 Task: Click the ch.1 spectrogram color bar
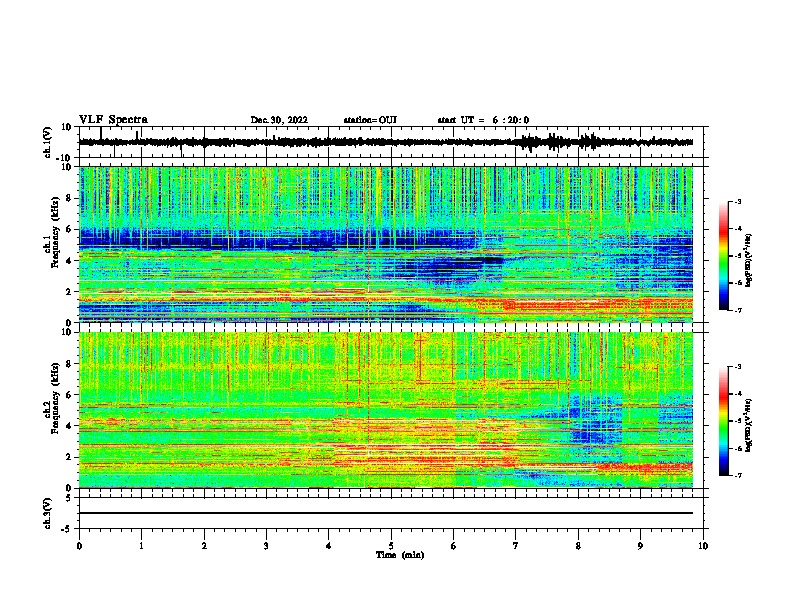click(x=723, y=256)
